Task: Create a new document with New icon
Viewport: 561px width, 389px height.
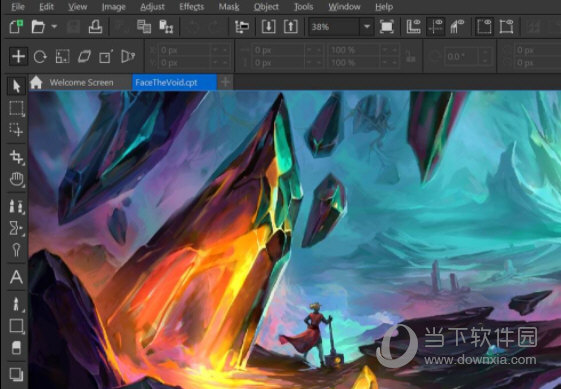Action: [x=16, y=27]
